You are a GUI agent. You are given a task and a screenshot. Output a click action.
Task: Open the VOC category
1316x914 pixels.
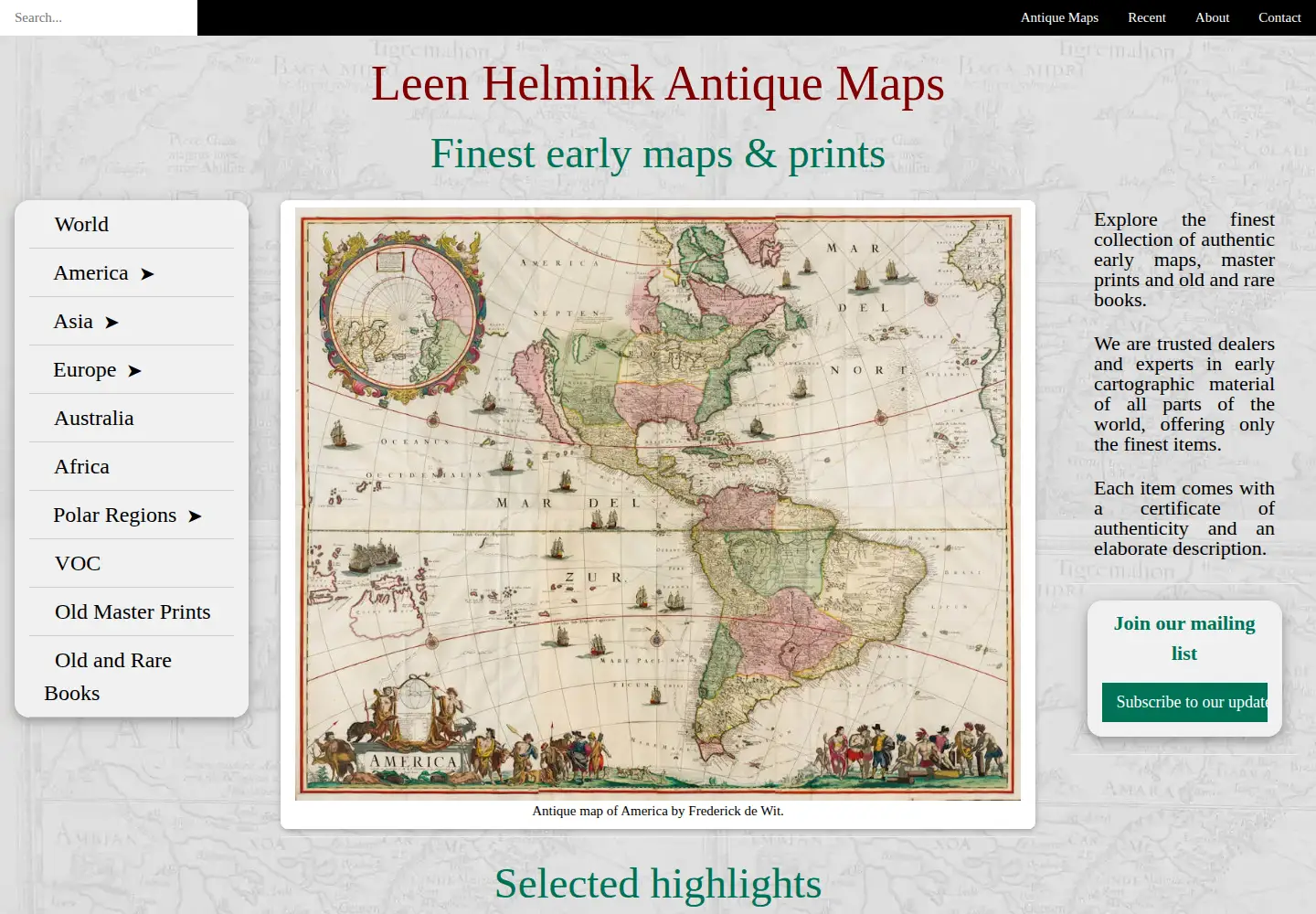tap(78, 563)
